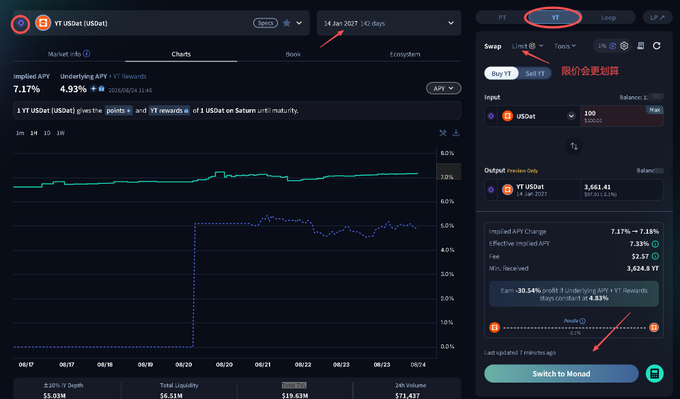Flip input and output with swap arrows icon
This screenshot has height=399, width=680.
(574, 146)
